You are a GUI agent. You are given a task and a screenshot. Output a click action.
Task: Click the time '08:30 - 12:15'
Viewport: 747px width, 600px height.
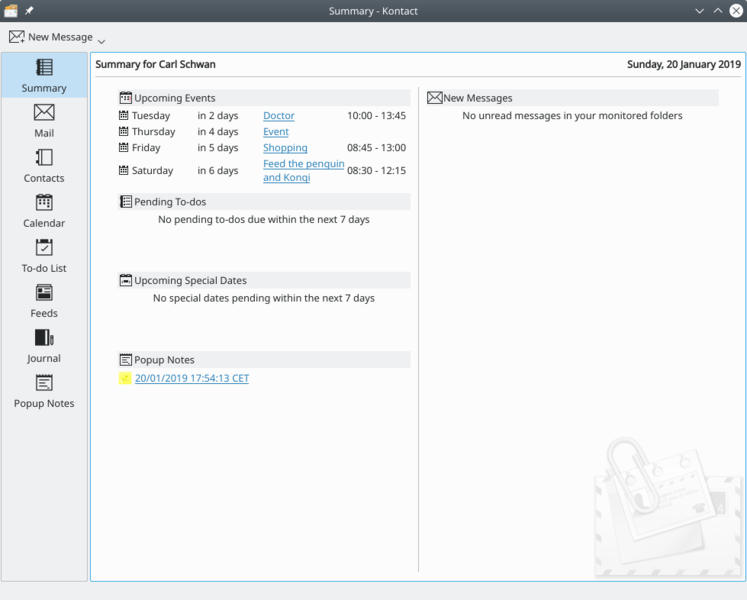tap(376, 170)
